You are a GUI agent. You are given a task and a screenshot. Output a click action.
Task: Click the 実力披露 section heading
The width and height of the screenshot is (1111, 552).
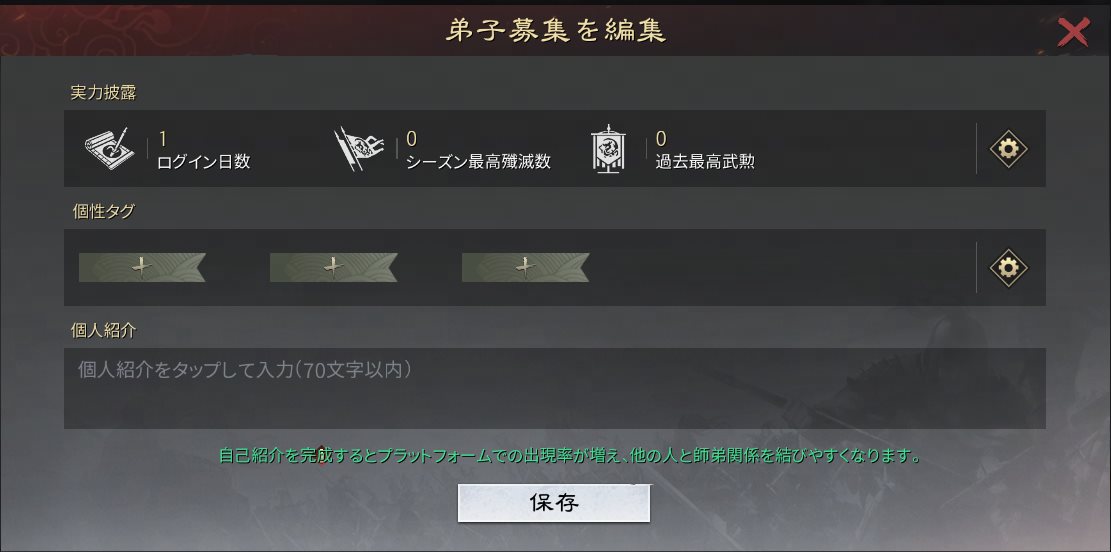pyautogui.click(x=103, y=93)
